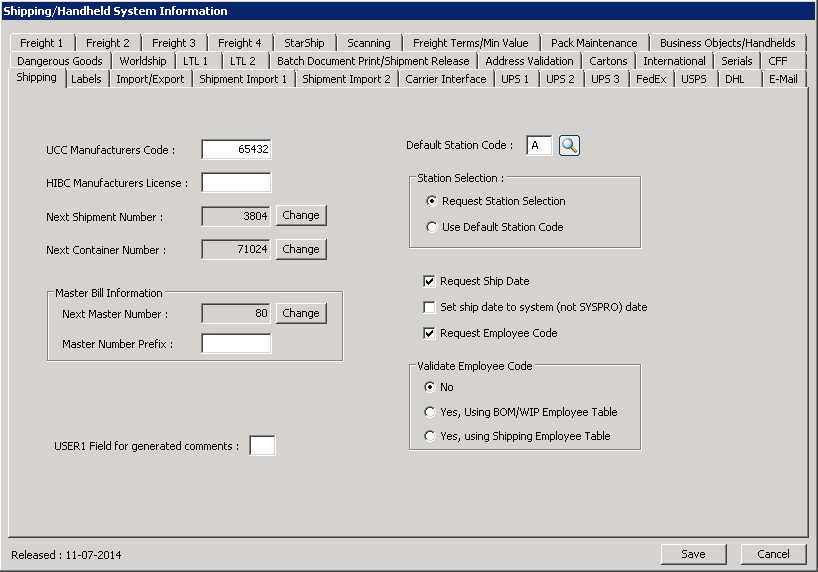Screen dimensions: 818x572
Task: Go to the Address Validation tab
Action: tap(529, 61)
